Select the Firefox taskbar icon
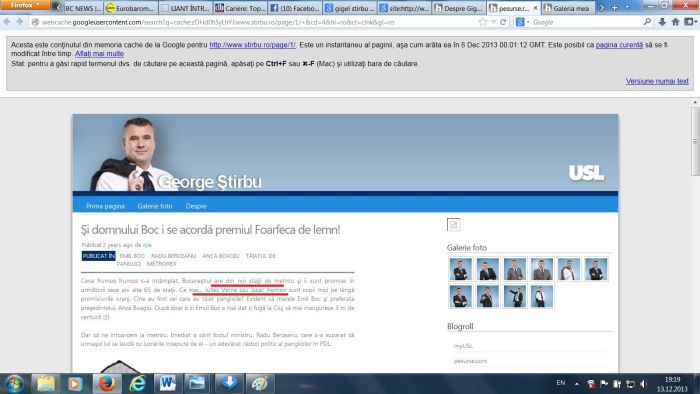This screenshot has width=700, height=394. (x=107, y=384)
